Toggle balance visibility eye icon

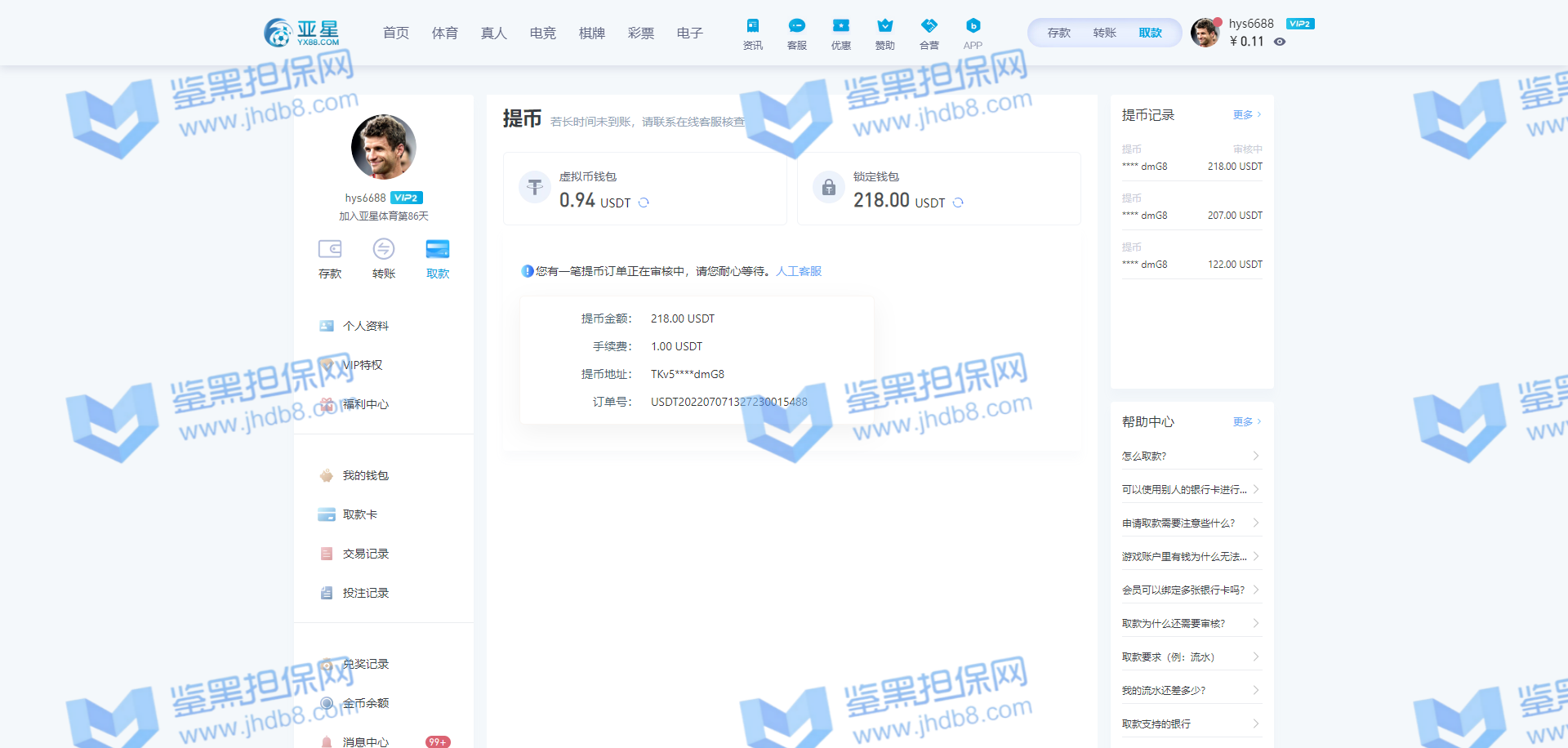pyautogui.click(x=1280, y=42)
